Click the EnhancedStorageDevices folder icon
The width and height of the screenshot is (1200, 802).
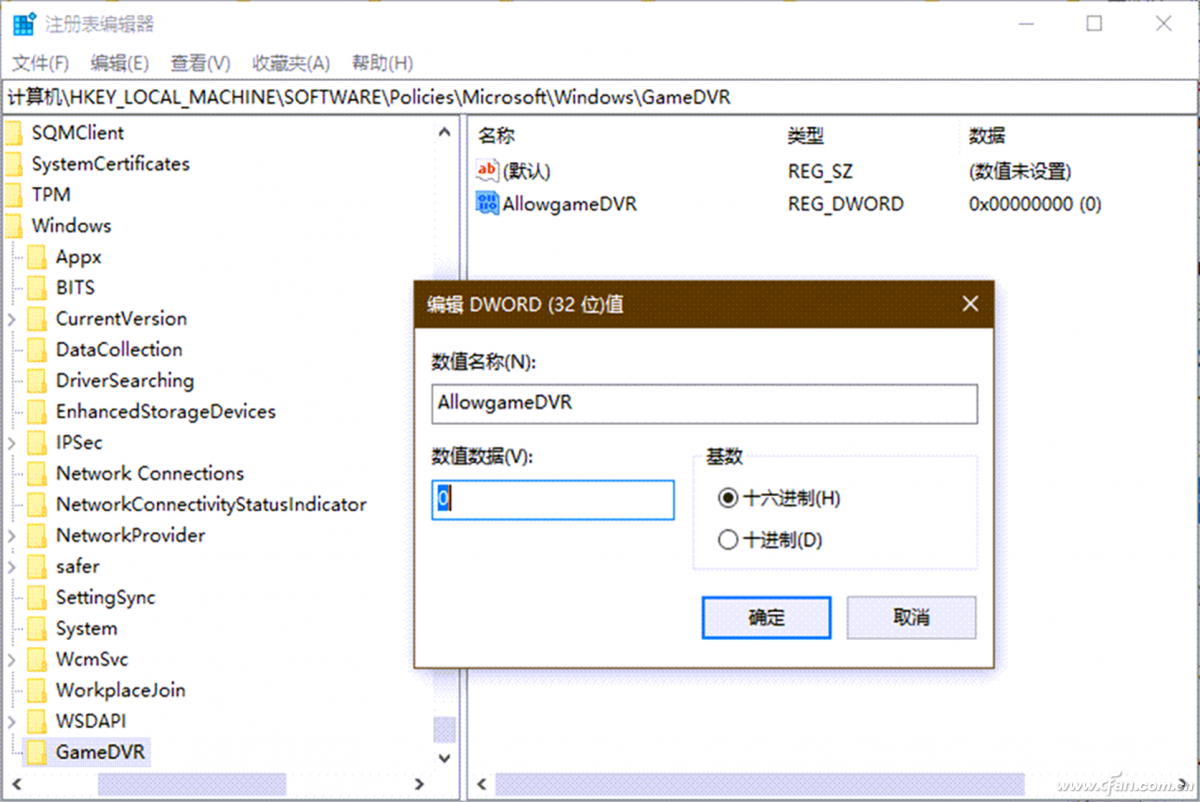[x=37, y=412]
